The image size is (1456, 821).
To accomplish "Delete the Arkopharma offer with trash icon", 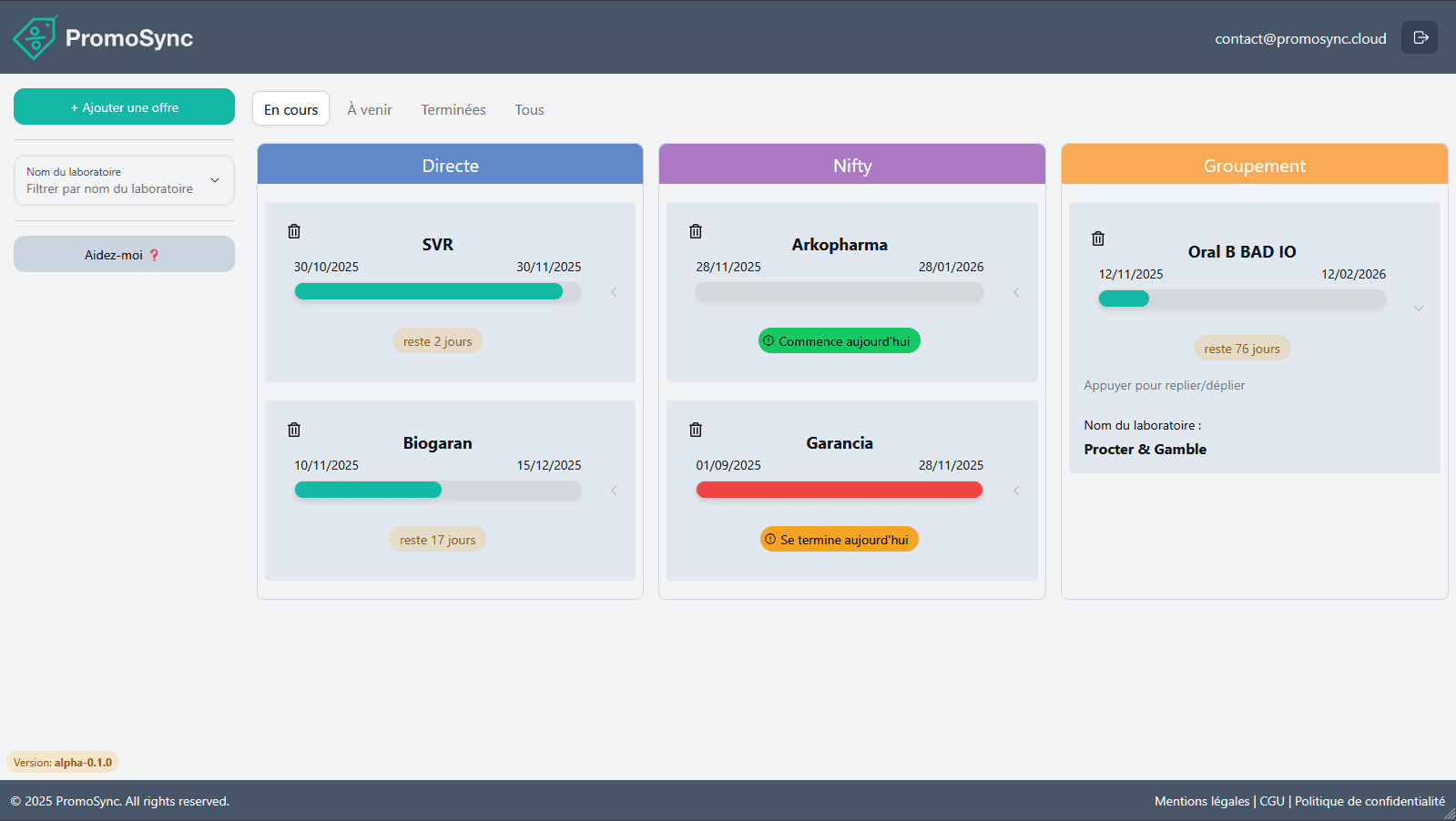I will click(x=696, y=231).
